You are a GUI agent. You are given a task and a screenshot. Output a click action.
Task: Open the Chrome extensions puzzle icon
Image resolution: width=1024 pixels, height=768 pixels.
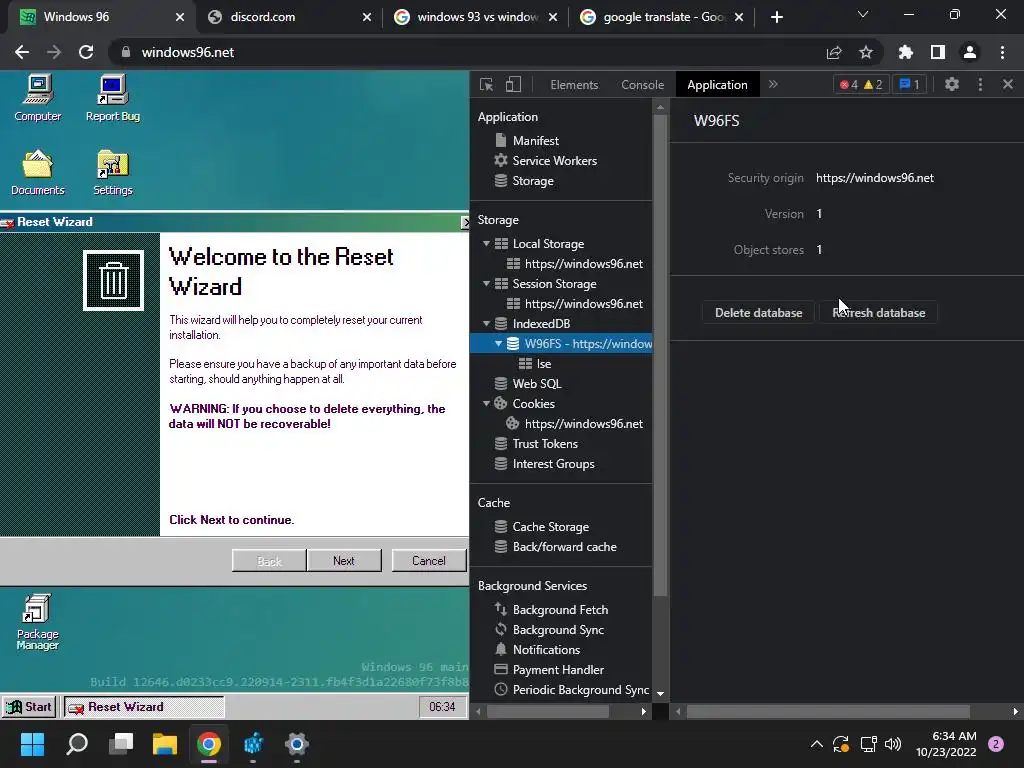906,52
